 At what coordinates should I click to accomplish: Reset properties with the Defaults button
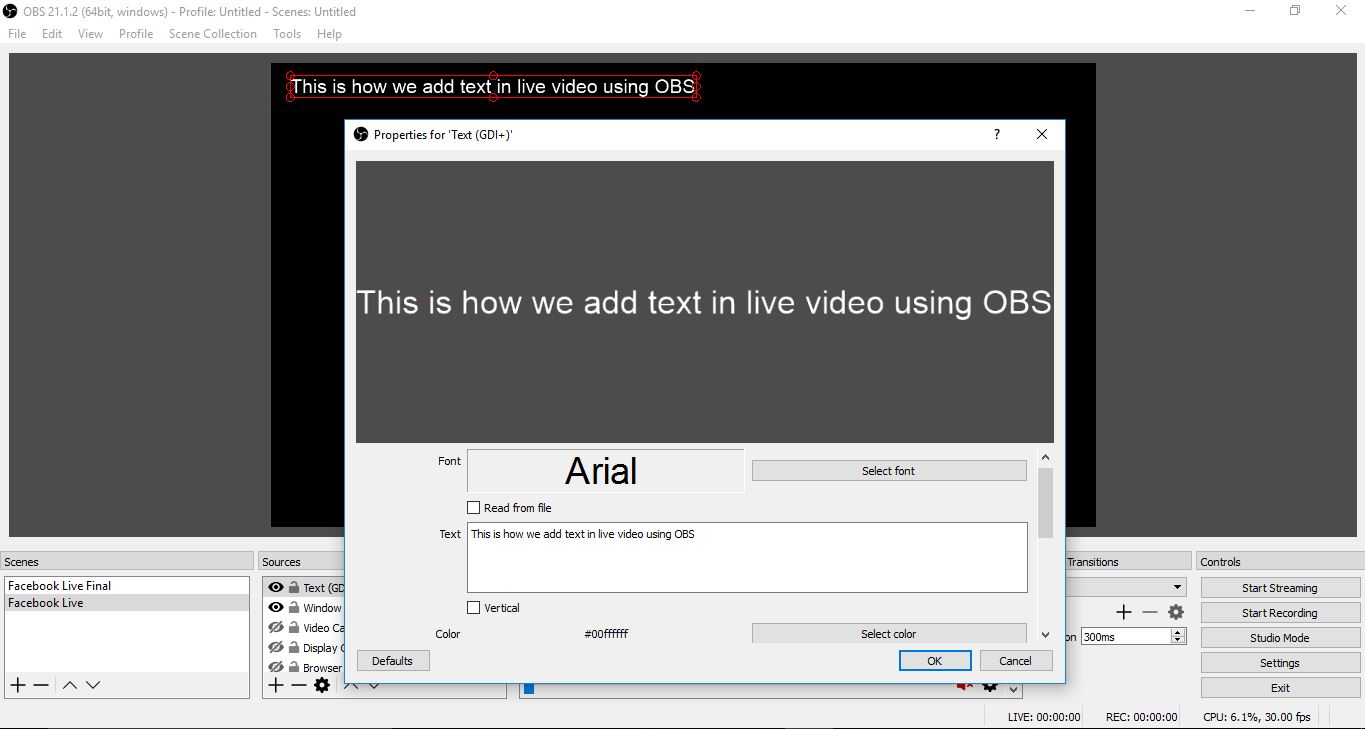[x=392, y=660]
